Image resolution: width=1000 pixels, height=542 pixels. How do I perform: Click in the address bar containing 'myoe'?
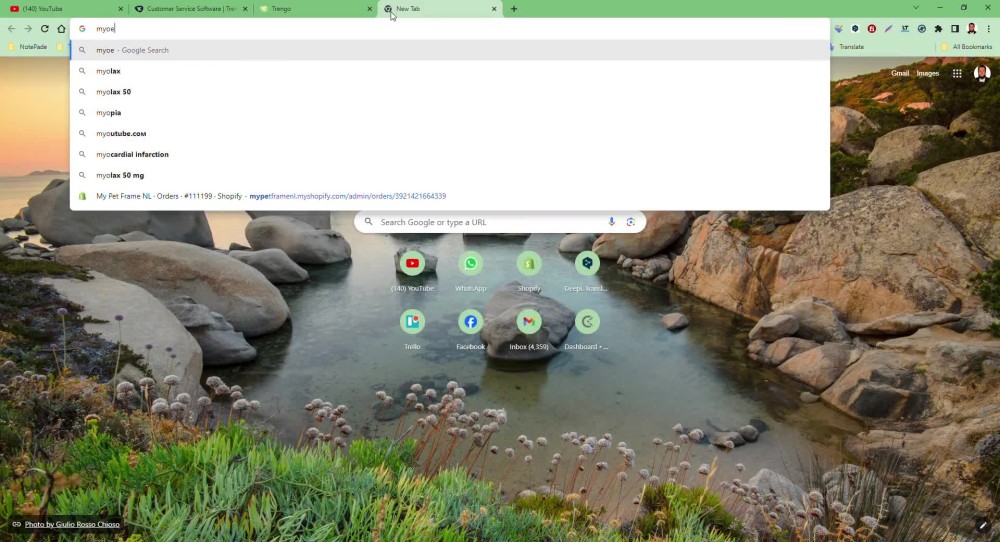coord(450,29)
